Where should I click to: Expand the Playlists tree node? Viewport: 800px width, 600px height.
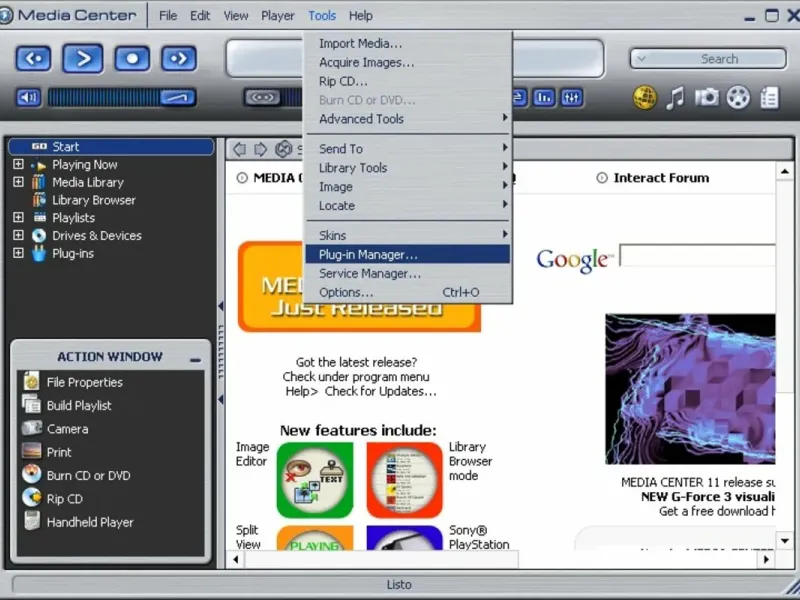pyautogui.click(x=18, y=218)
